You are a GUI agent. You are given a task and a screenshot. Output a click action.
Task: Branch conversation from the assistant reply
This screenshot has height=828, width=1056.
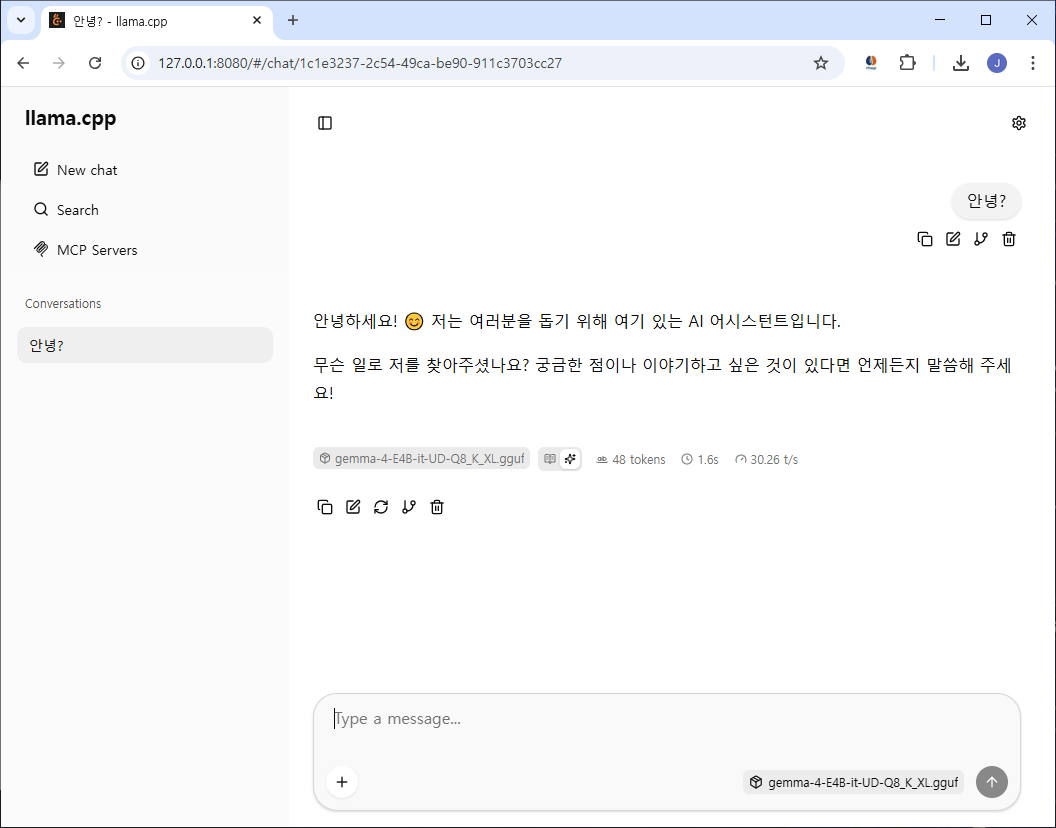[409, 507]
